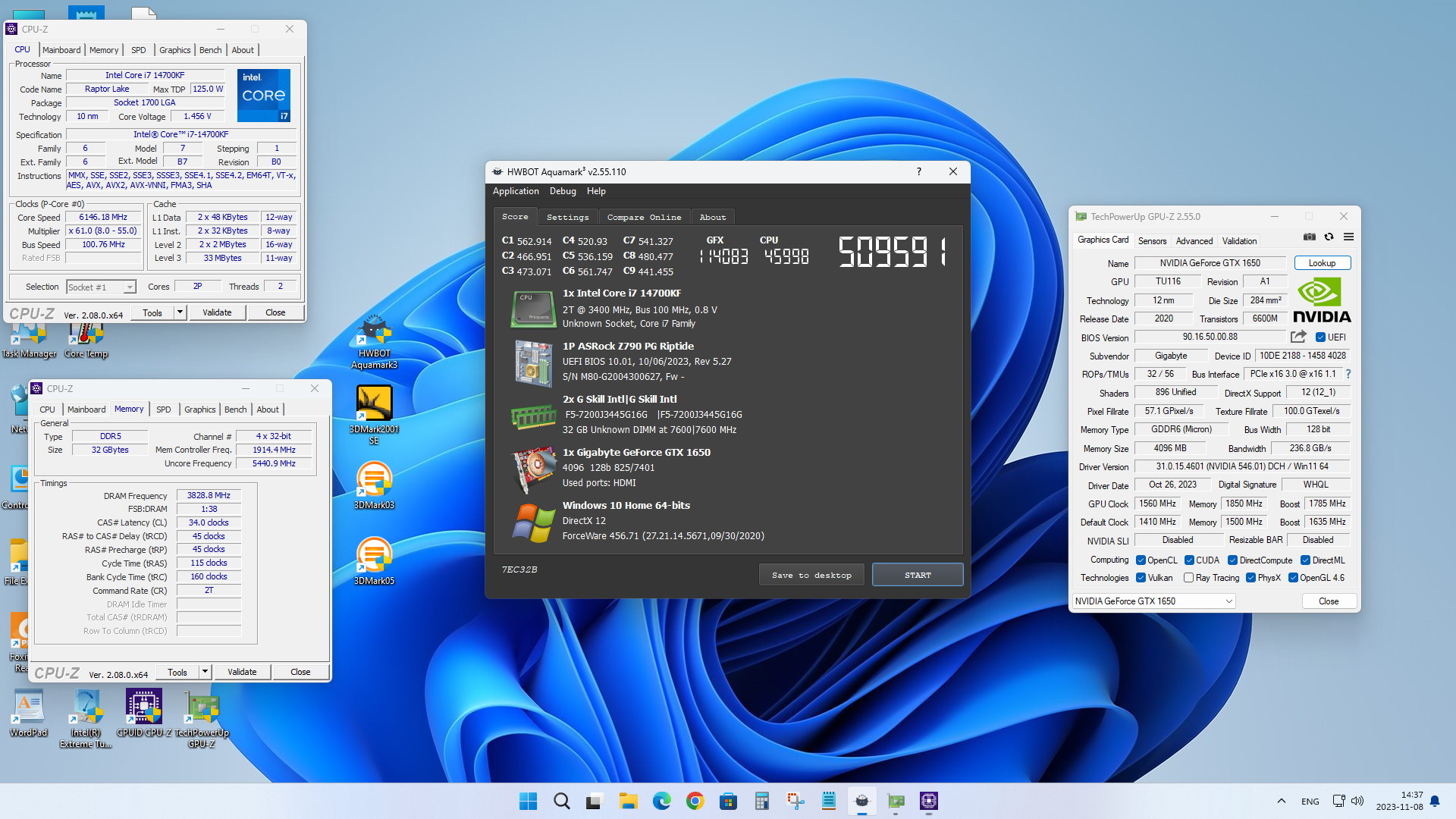Image resolution: width=1456 pixels, height=819 pixels.
Task: Open ENG language indicator in tray
Action: pyautogui.click(x=1310, y=802)
